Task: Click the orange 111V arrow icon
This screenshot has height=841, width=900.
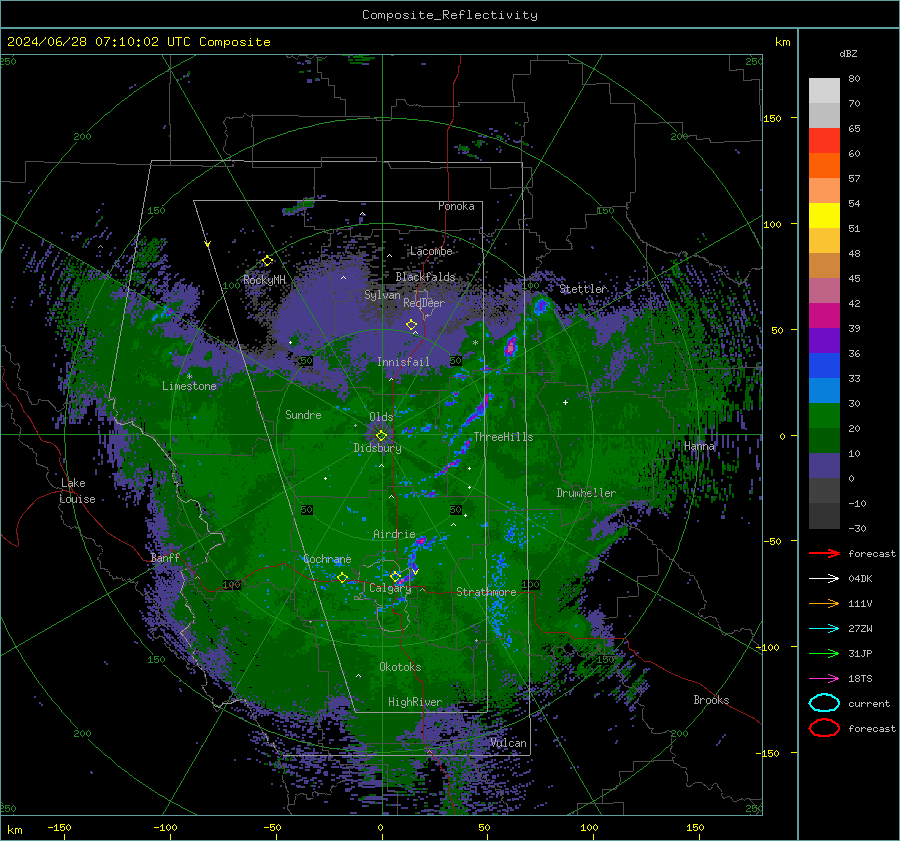Action: tap(824, 603)
